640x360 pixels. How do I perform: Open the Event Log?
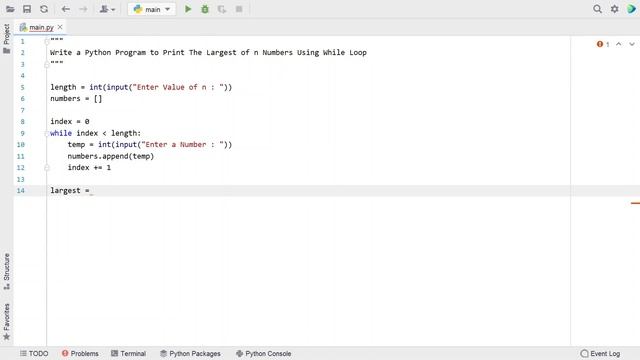tap(600, 353)
